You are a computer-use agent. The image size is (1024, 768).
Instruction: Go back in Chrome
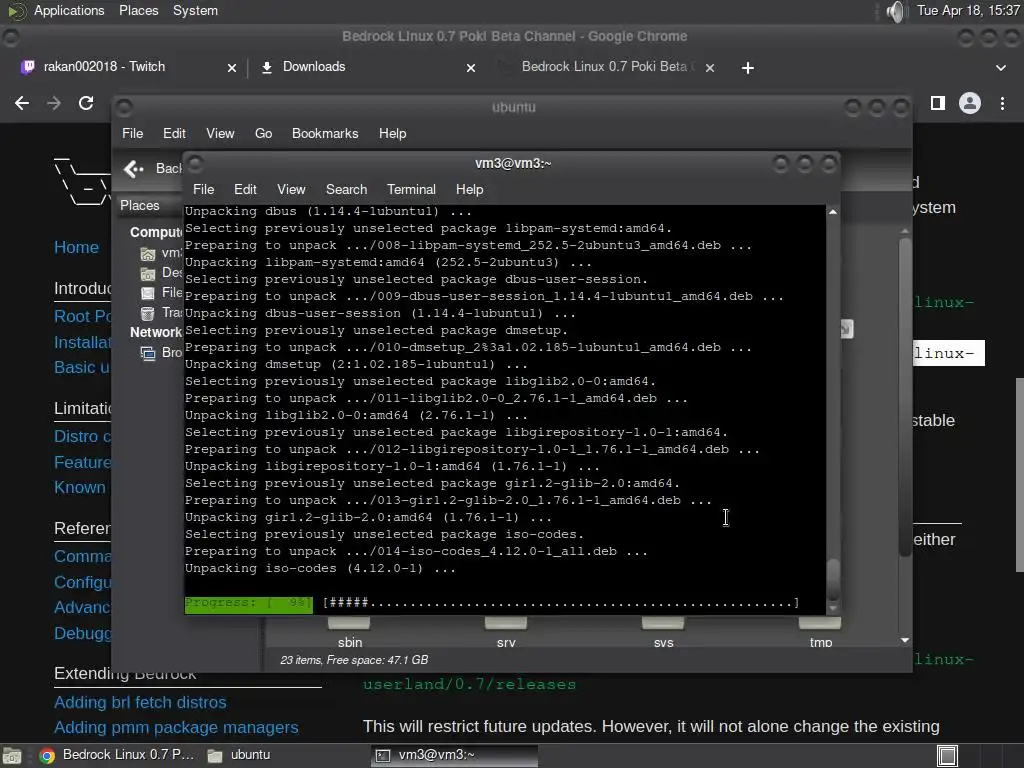(22, 103)
